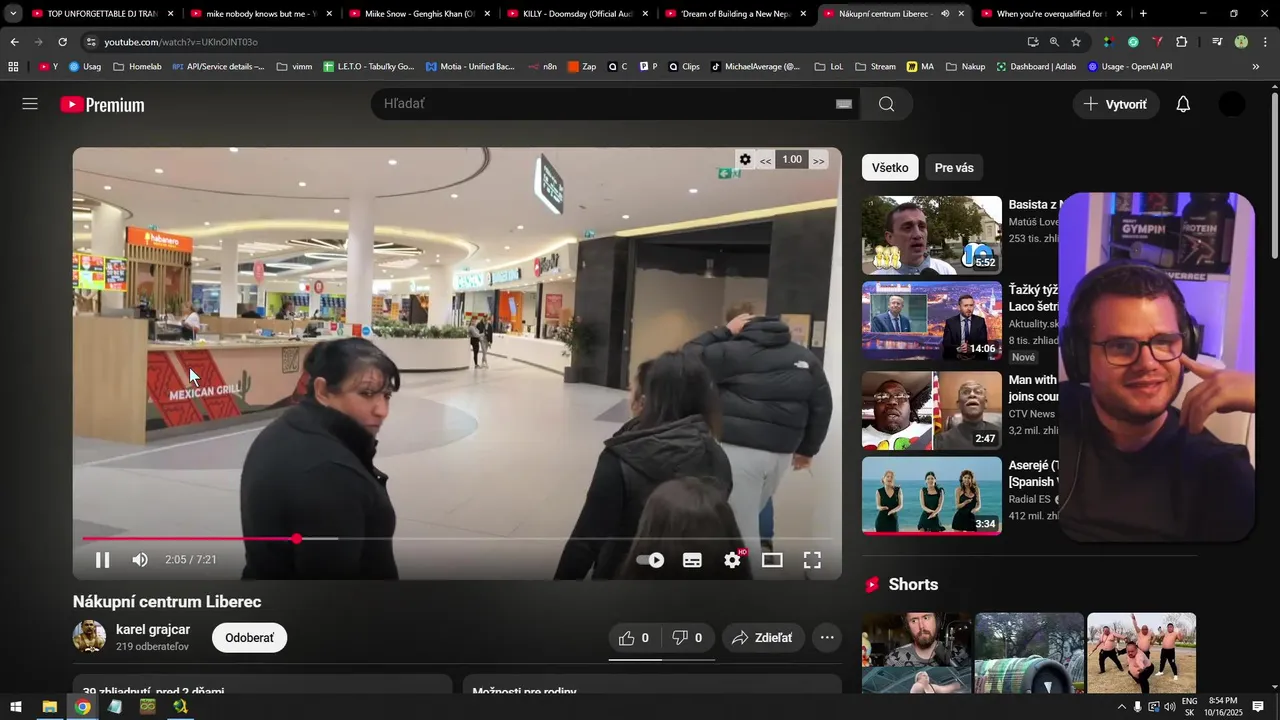Like the video
Screen dimensions: 1280x720
634,638
